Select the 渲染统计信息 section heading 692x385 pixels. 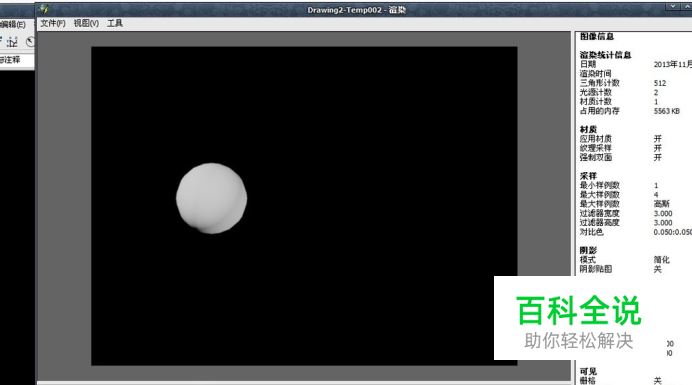(606, 55)
